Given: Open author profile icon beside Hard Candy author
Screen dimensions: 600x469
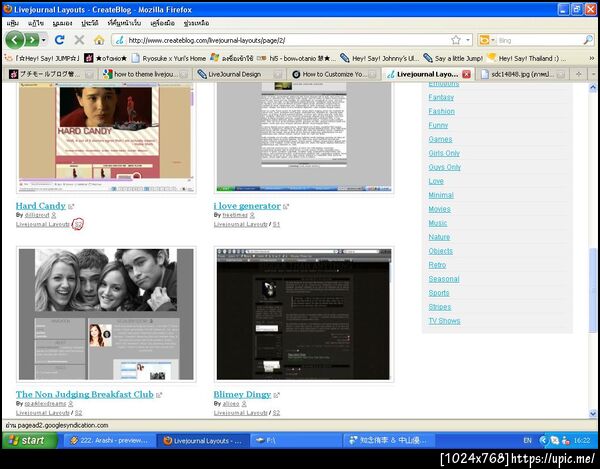Looking at the screenshot, I should click(x=54, y=215).
